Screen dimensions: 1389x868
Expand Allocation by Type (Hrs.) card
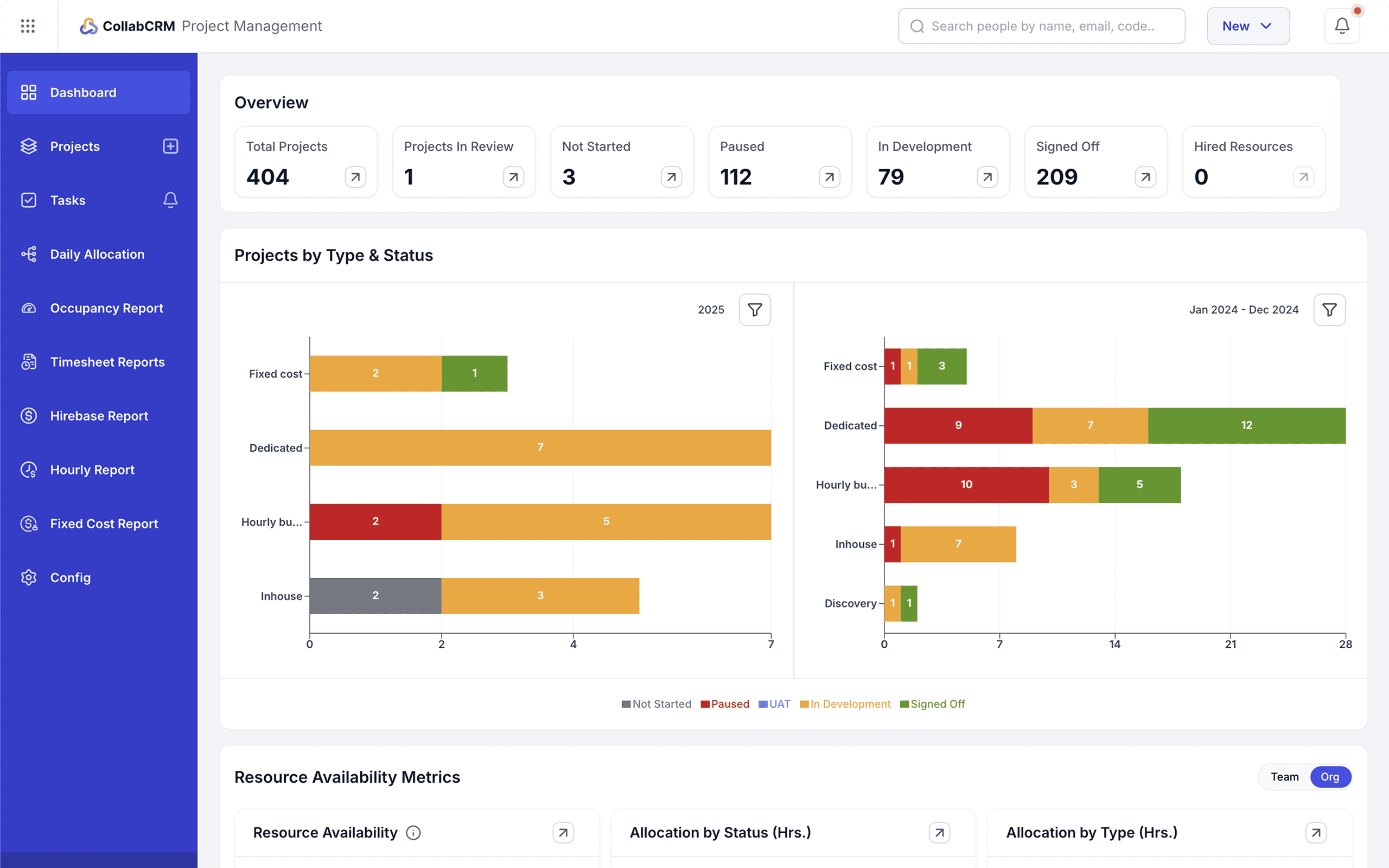coord(1316,832)
